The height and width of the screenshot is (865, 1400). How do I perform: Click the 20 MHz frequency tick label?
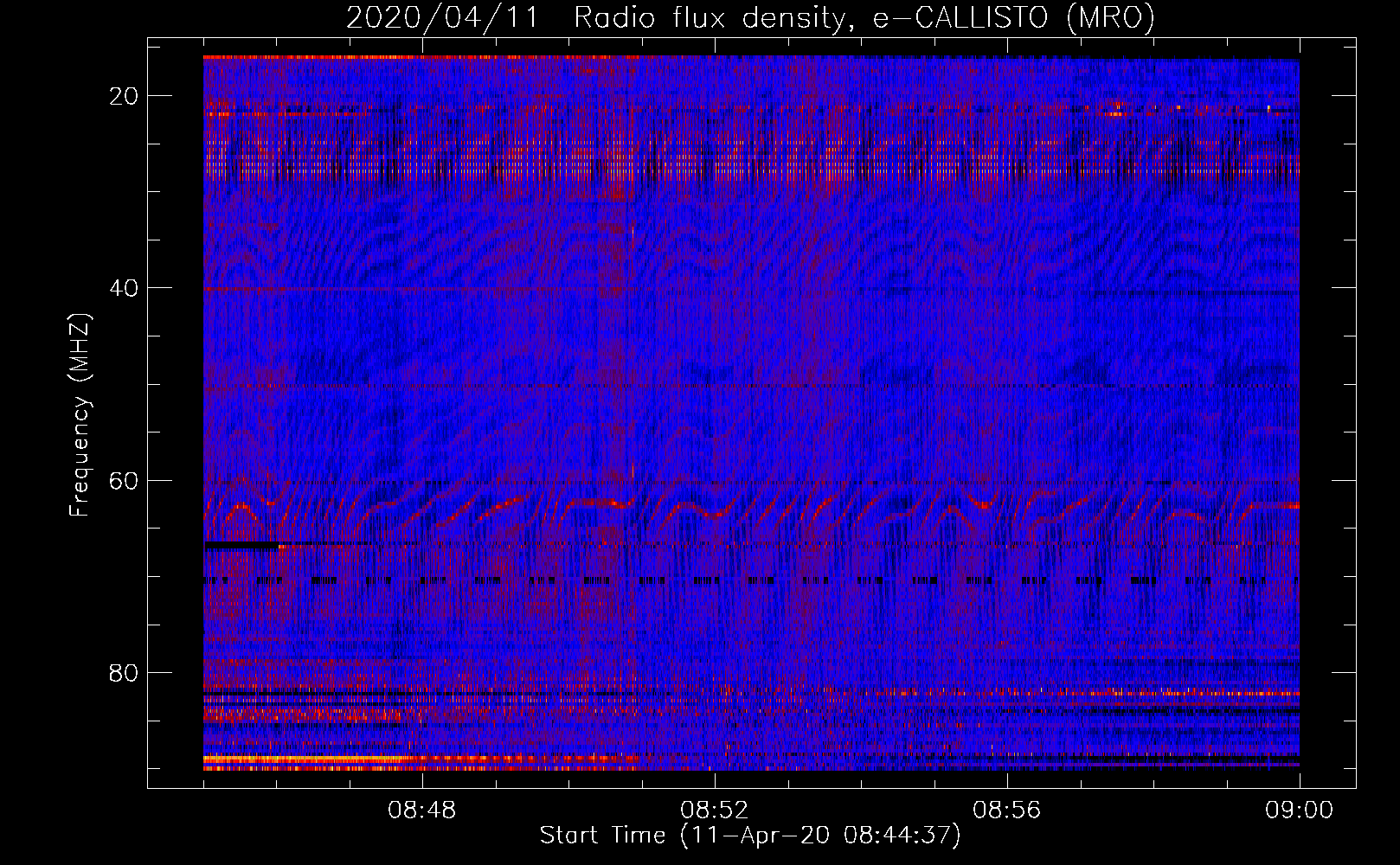(x=124, y=96)
